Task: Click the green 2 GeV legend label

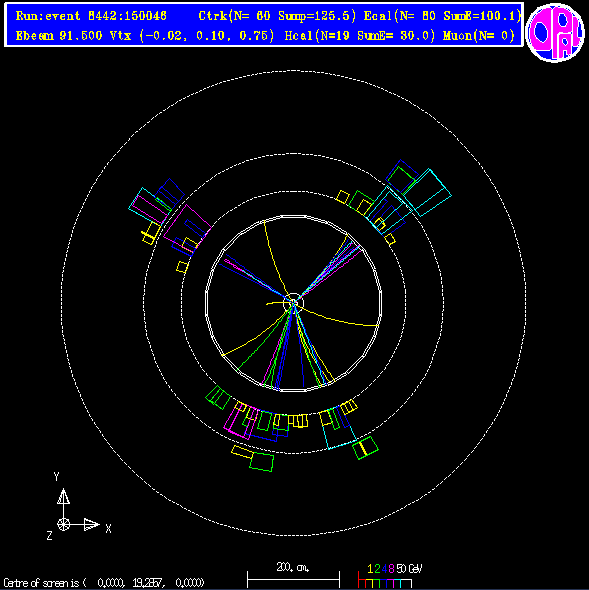Action: tap(377, 568)
